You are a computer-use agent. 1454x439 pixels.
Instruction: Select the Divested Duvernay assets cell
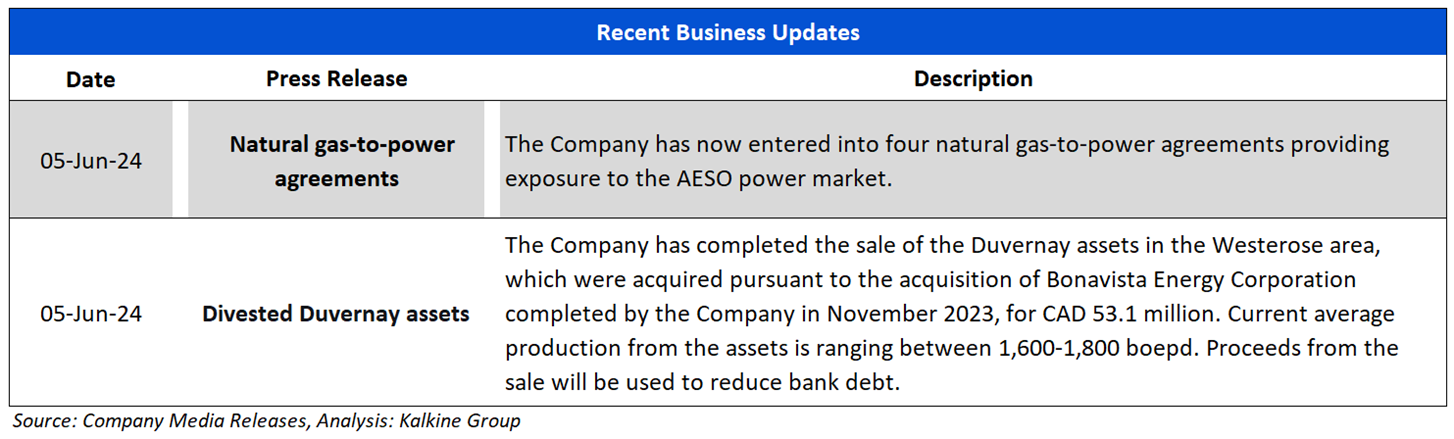336,314
